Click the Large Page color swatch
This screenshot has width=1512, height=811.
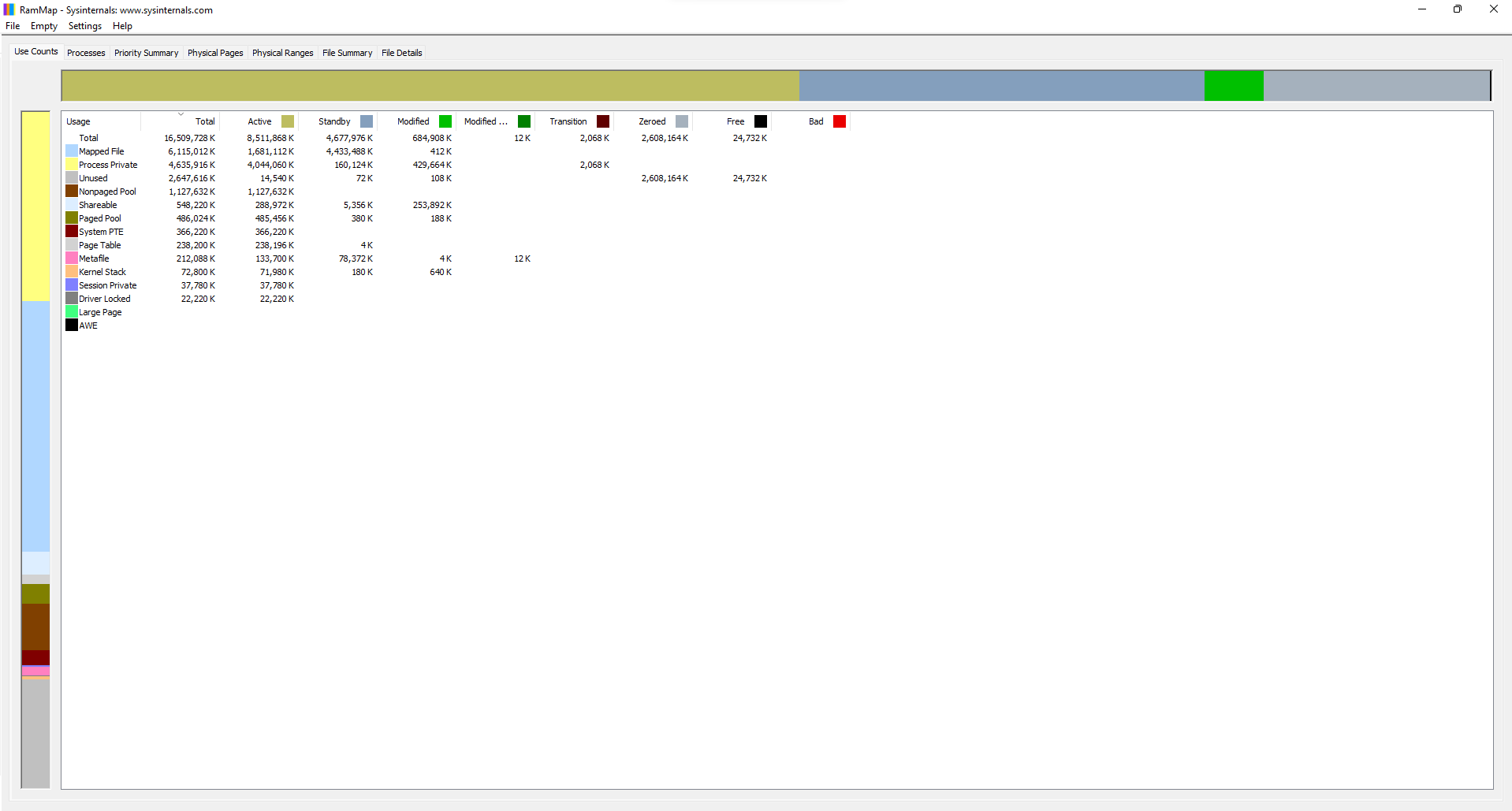[x=72, y=311]
